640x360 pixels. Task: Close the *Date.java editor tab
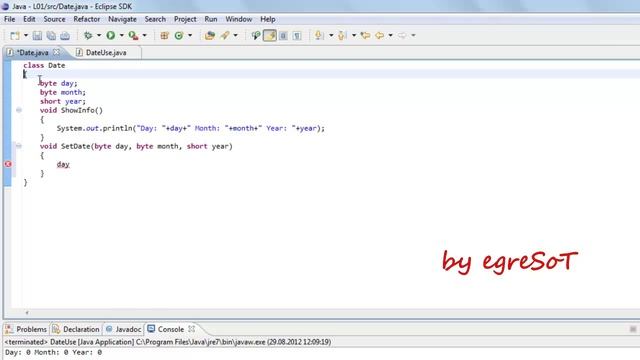[x=56, y=52]
